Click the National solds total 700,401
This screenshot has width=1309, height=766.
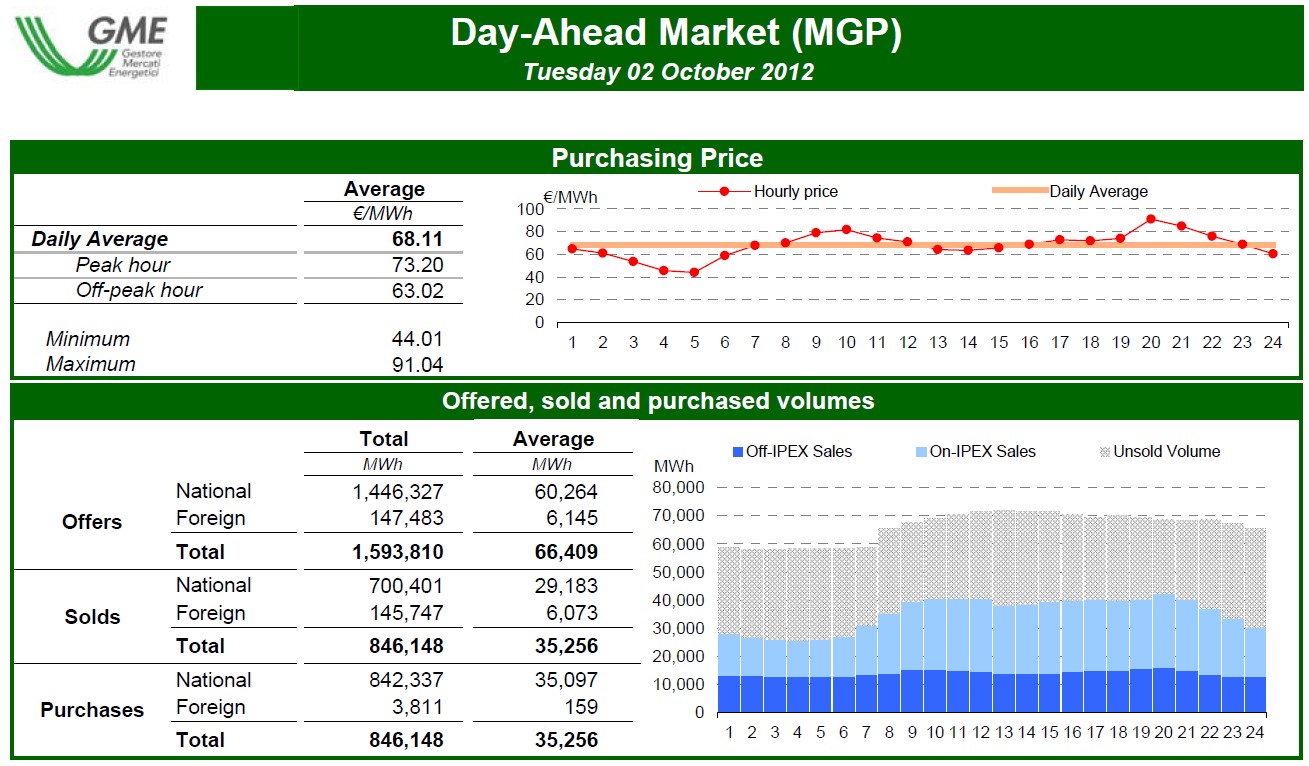tap(406, 585)
